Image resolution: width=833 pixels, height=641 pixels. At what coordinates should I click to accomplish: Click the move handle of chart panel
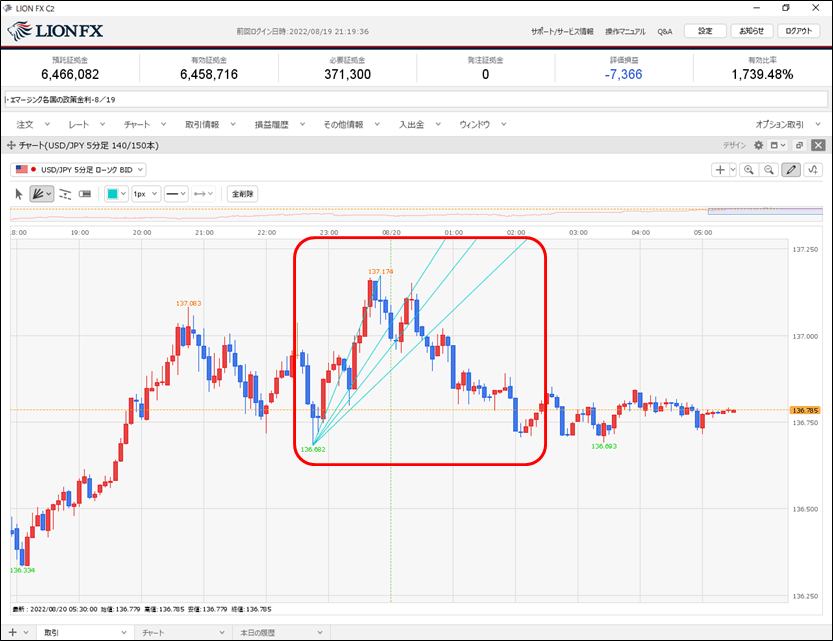(11, 146)
